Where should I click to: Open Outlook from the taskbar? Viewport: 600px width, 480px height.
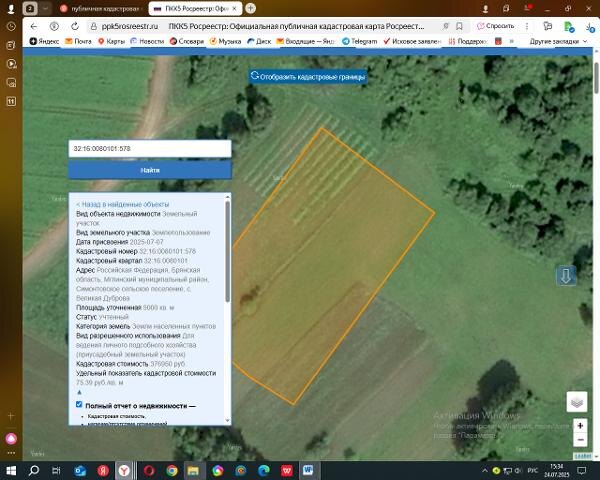tap(80, 470)
